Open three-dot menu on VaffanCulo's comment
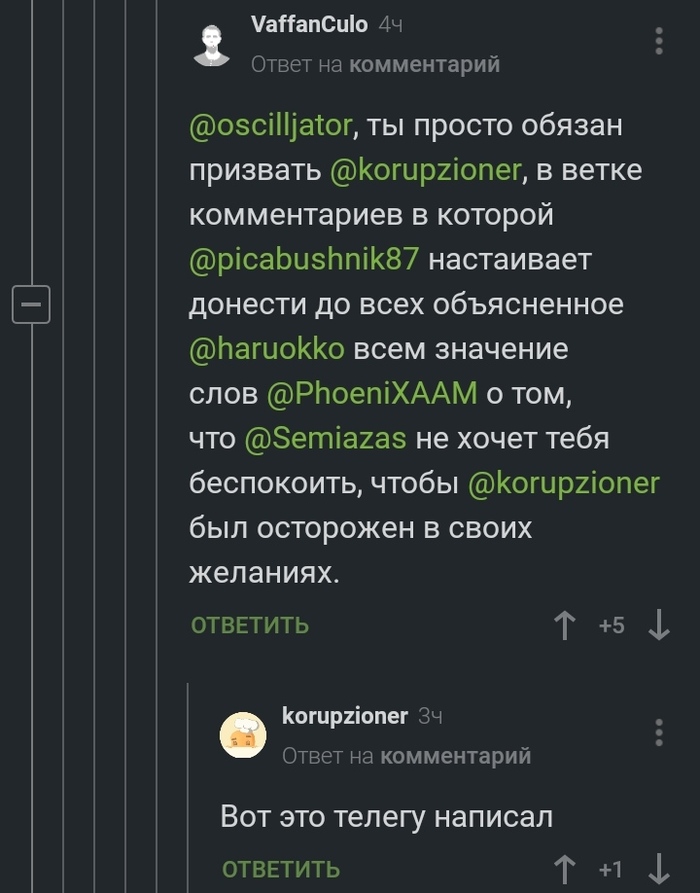The width and height of the screenshot is (700, 893). click(x=658, y=41)
